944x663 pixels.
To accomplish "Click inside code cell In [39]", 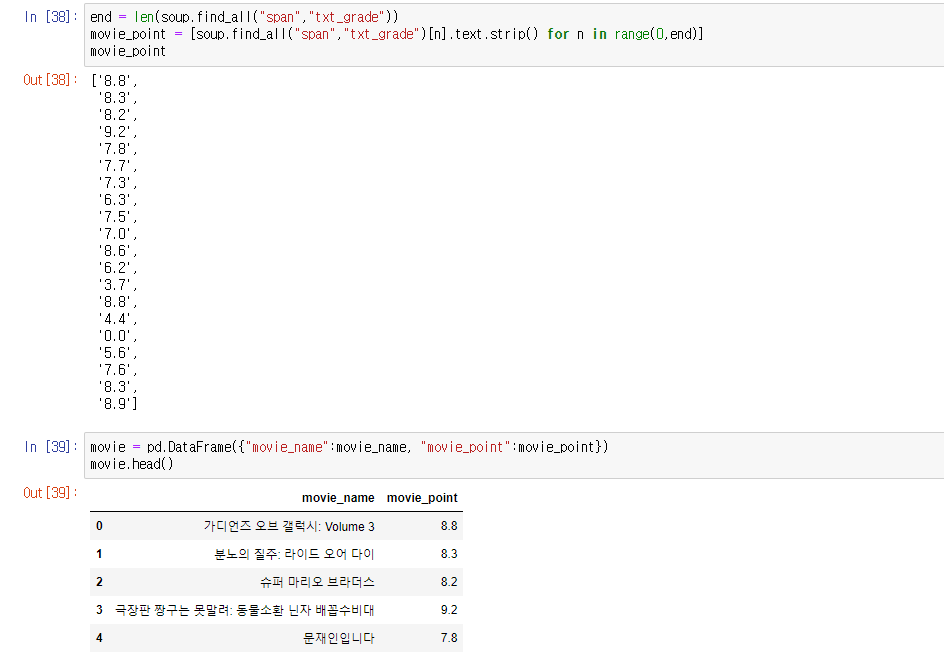I will tap(514, 455).
